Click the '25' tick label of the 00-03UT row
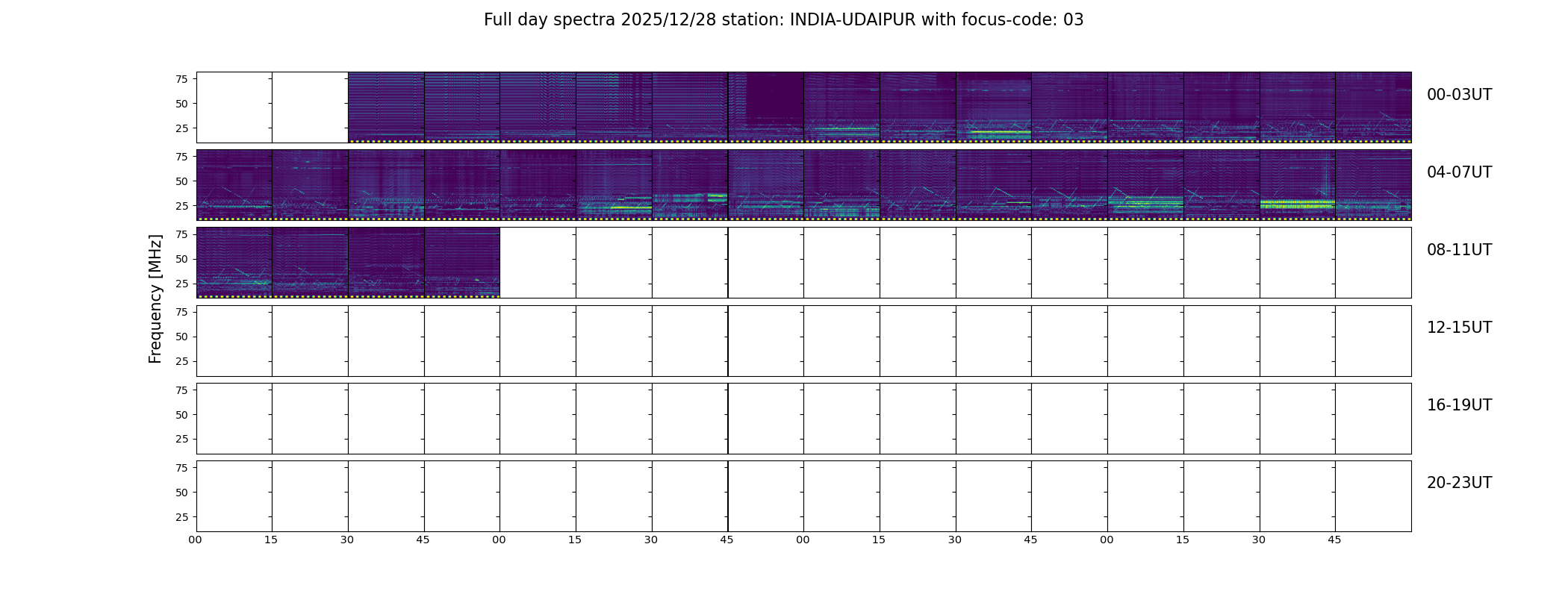The height and width of the screenshot is (597, 1568). tap(181, 128)
